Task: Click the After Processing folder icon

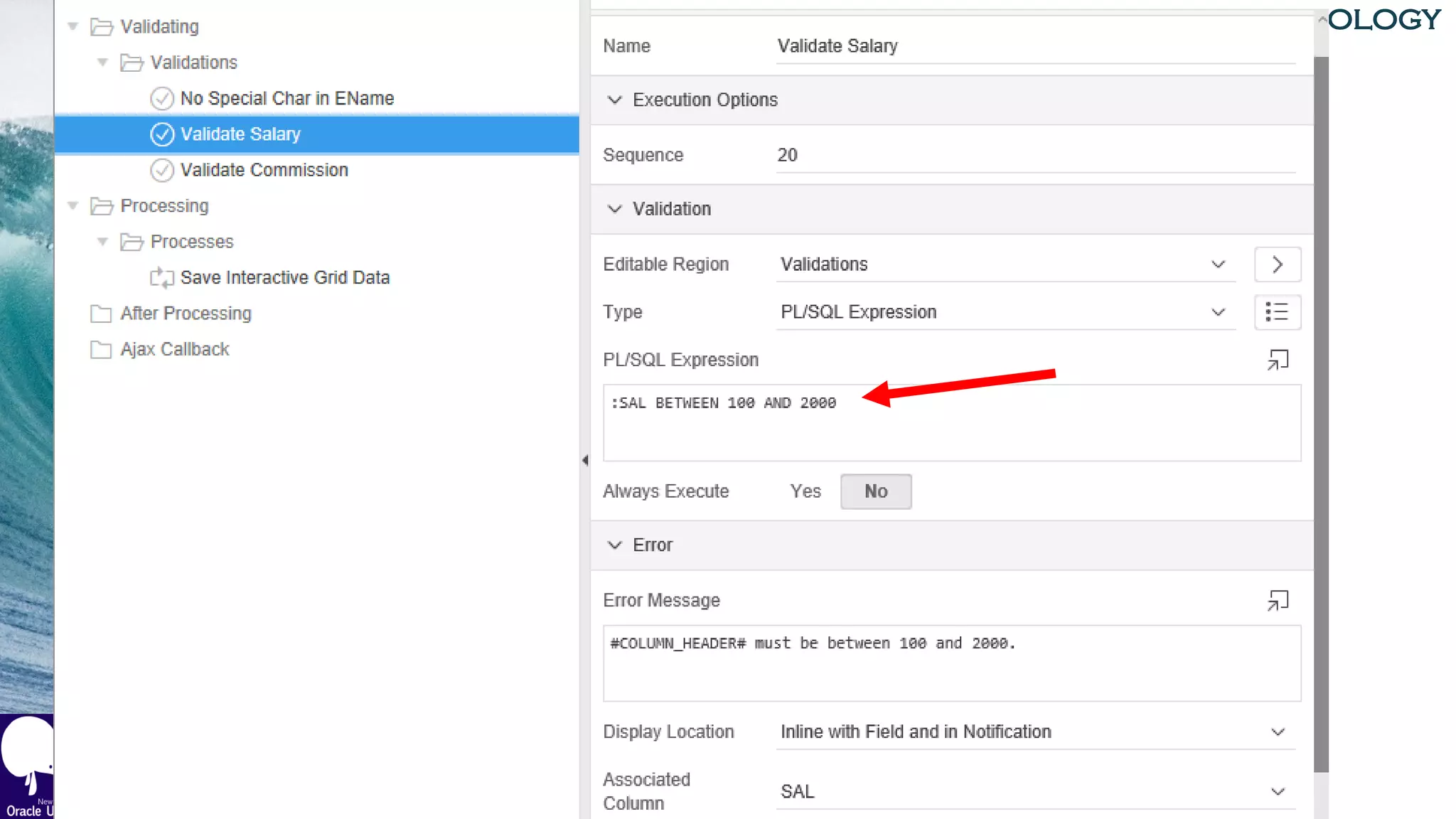Action: pyautogui.click(x=101, y=314)
